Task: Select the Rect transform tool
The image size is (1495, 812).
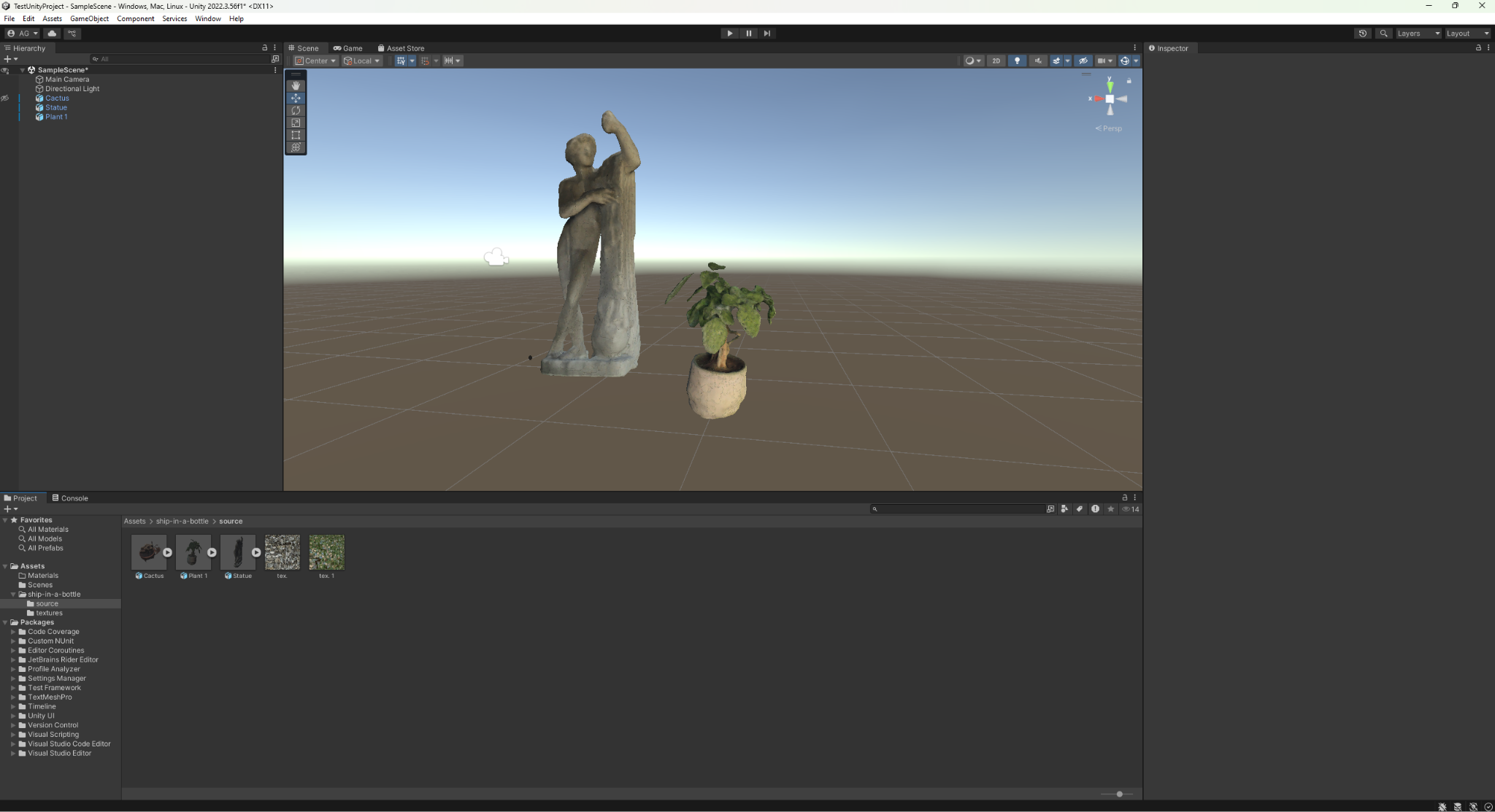Action: (296, 135)
